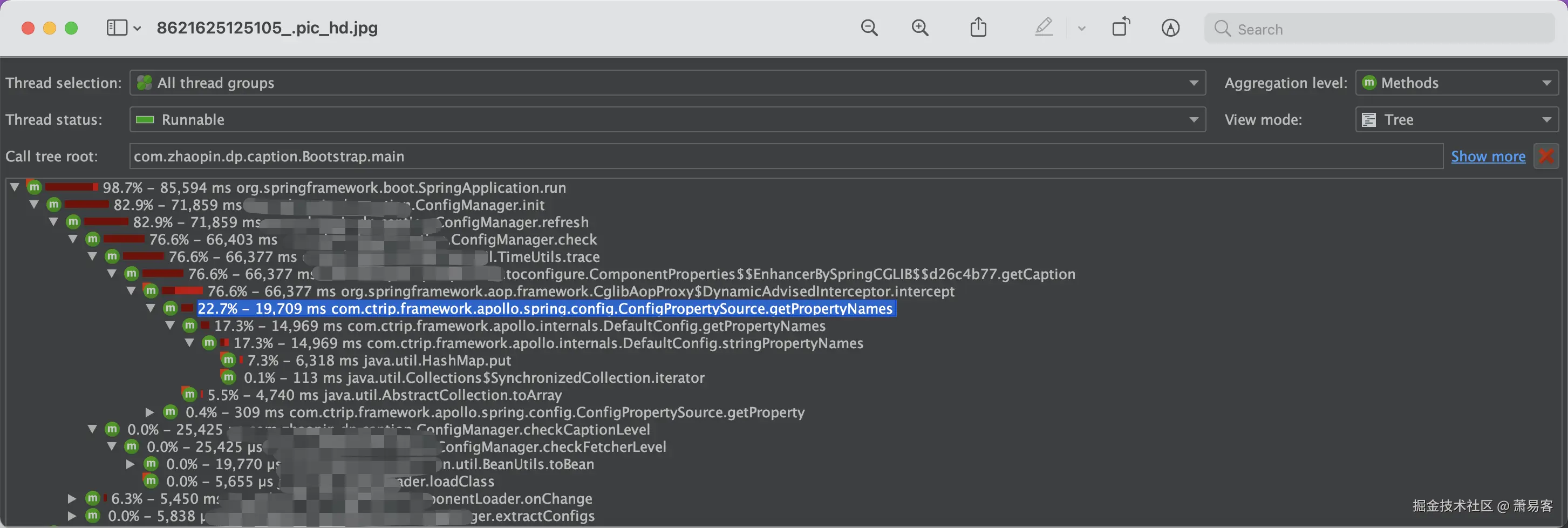Select the CglibAopProxy intercept row
1568x528 pixels.
[x=581, y=292]
